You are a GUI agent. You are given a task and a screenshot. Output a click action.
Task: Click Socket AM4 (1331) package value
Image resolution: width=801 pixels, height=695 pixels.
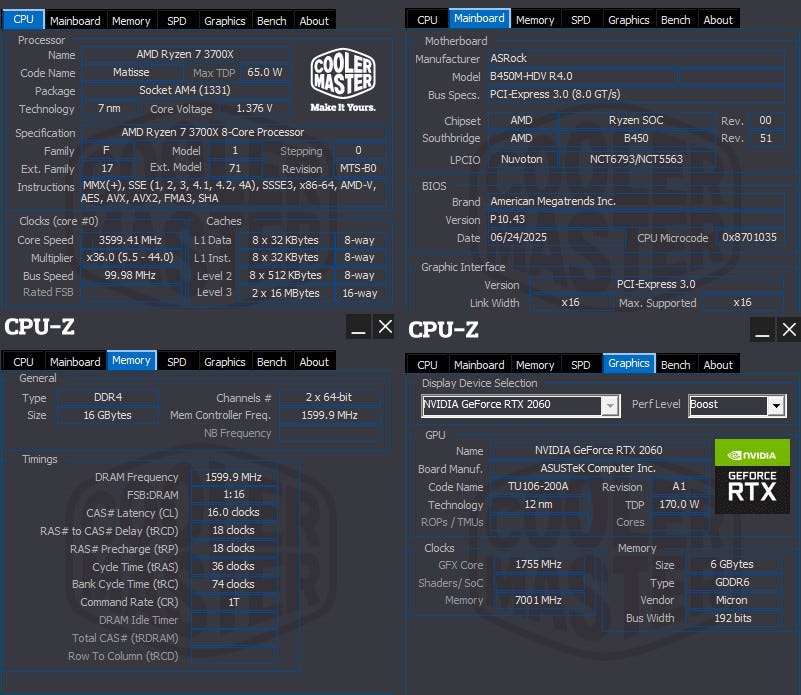[x=185, y=90]
